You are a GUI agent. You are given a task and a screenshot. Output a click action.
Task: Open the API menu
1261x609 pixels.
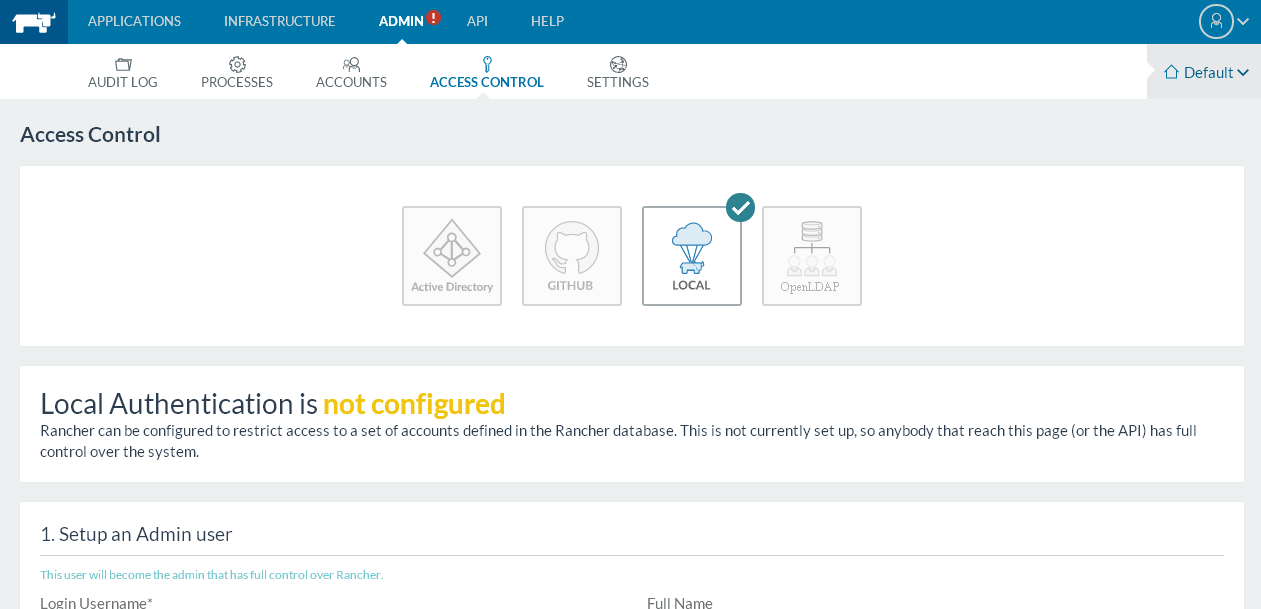coord(477,21)
